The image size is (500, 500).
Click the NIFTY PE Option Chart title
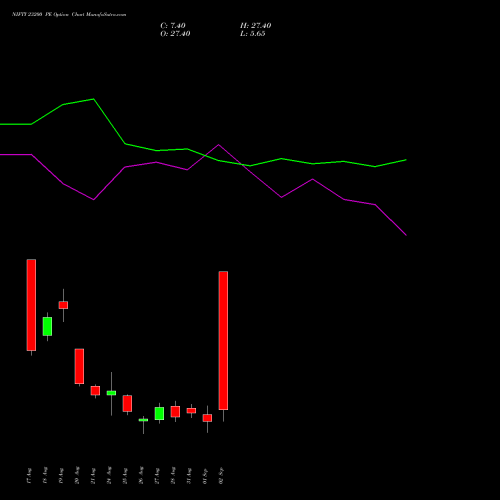pyautogui.click(x=69, y=15)
